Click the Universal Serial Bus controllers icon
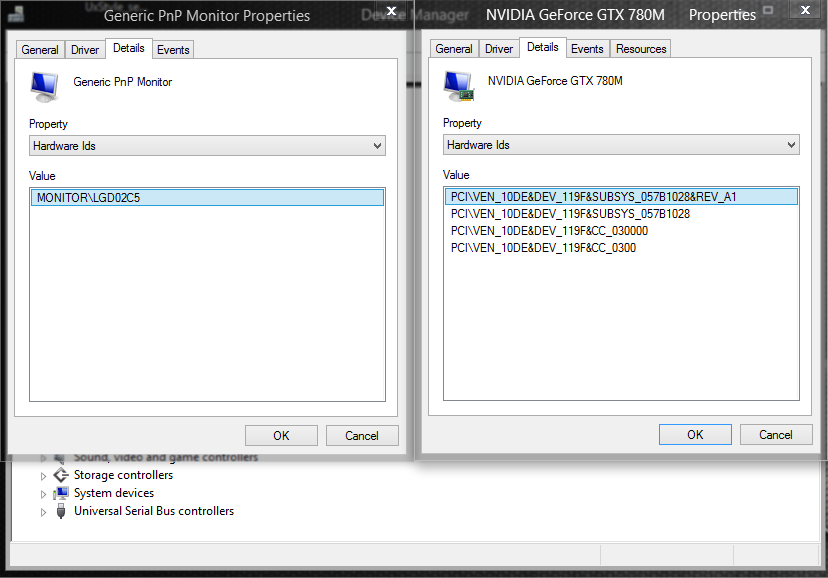Screen dimensions: 828x578 61,511
